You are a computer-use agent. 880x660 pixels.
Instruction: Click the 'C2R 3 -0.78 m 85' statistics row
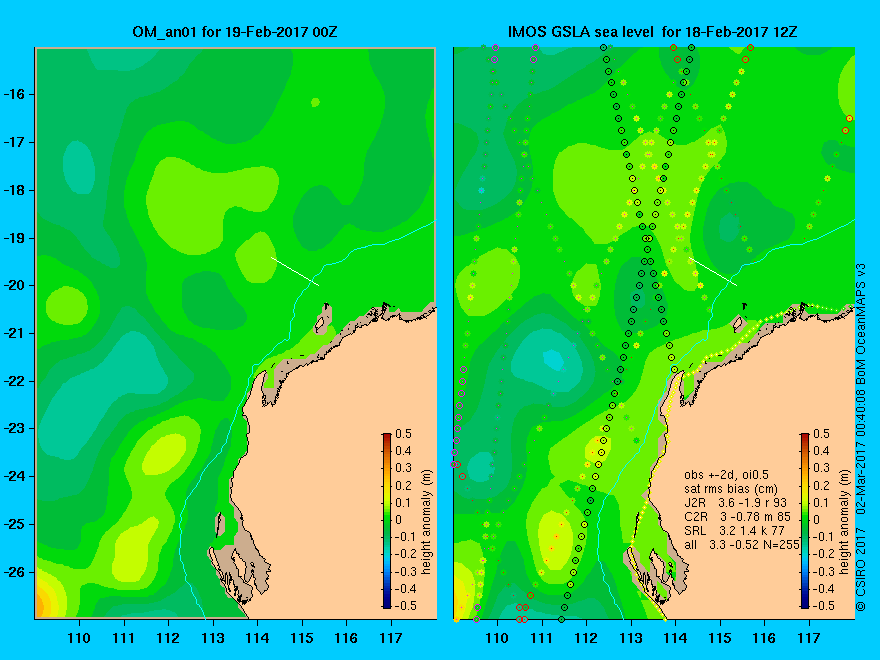(737, 517)
